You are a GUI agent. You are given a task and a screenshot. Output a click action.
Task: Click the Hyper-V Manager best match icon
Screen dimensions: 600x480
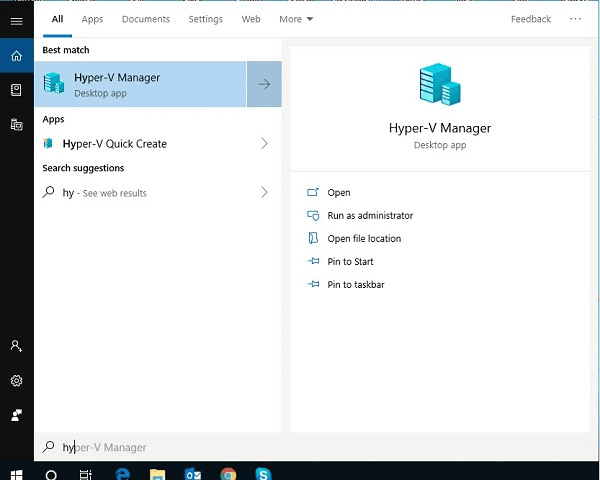point(54,83)
